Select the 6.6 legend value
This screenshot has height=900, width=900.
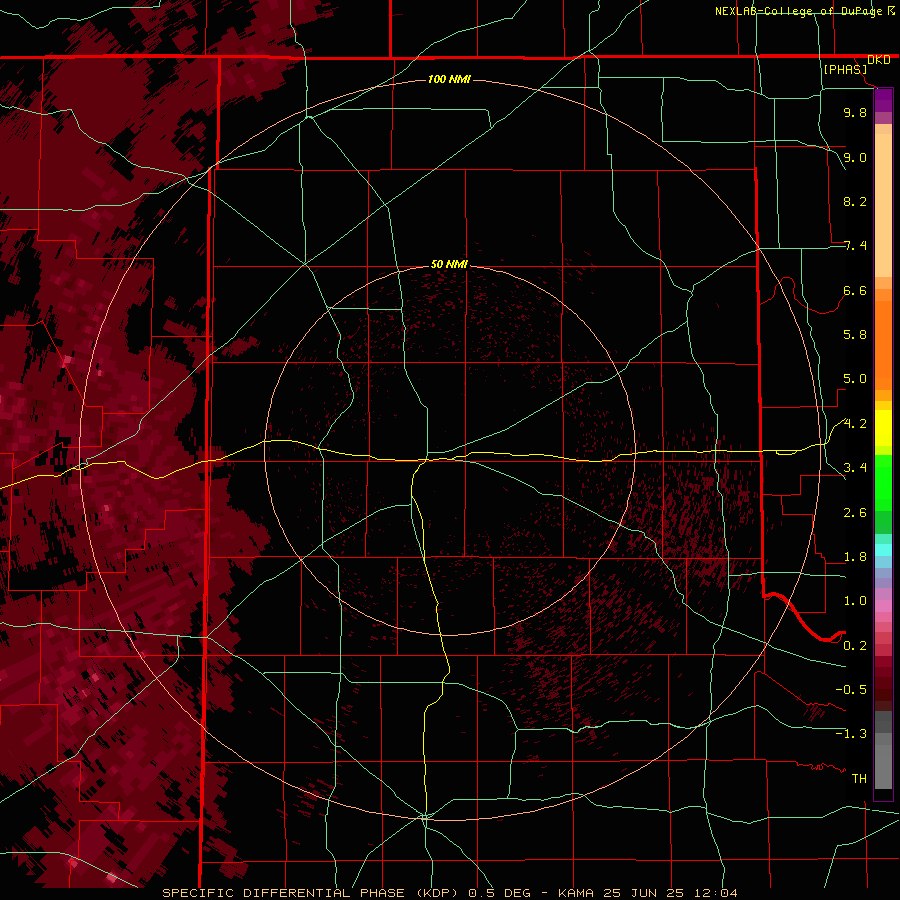point(855,290)
